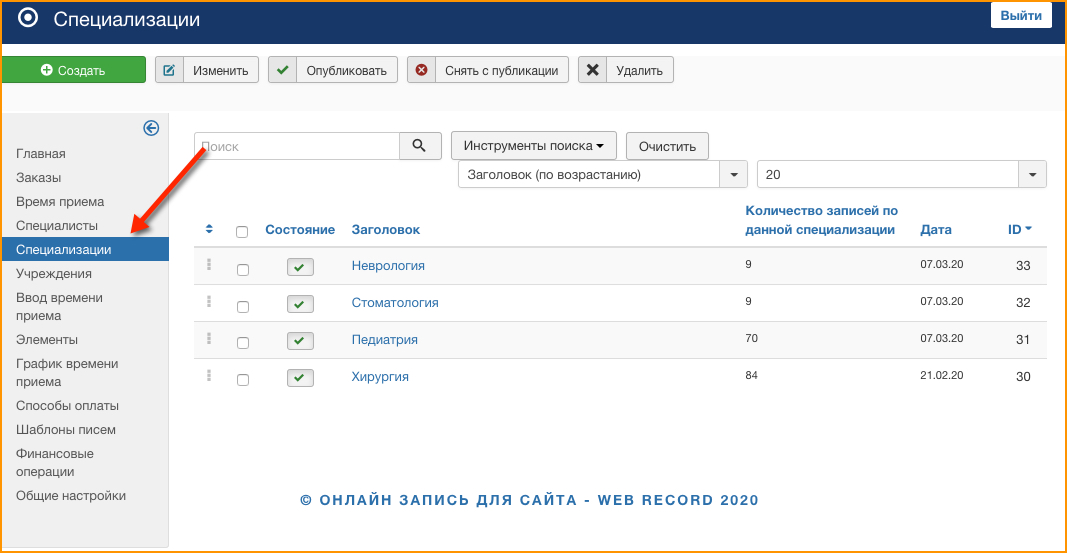The image size is (1067, 553).
Task: Click the green checkmark icon on Опубликовать
Action: (x=282, y=70)
